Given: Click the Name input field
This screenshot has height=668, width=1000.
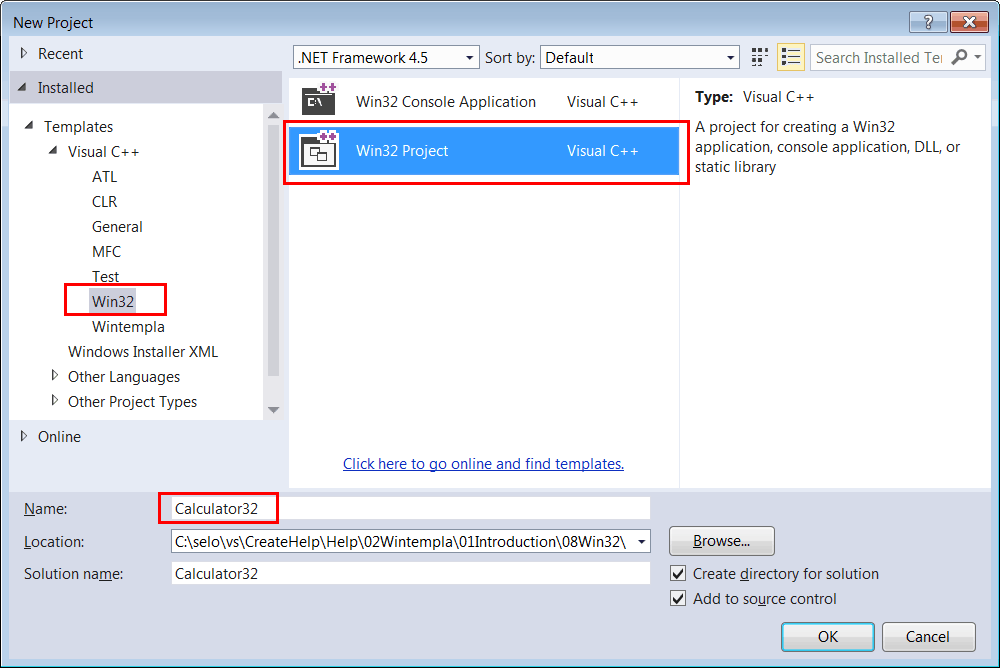Looking at the screenshot, I should pyautogui.click(x=411, y=508).
